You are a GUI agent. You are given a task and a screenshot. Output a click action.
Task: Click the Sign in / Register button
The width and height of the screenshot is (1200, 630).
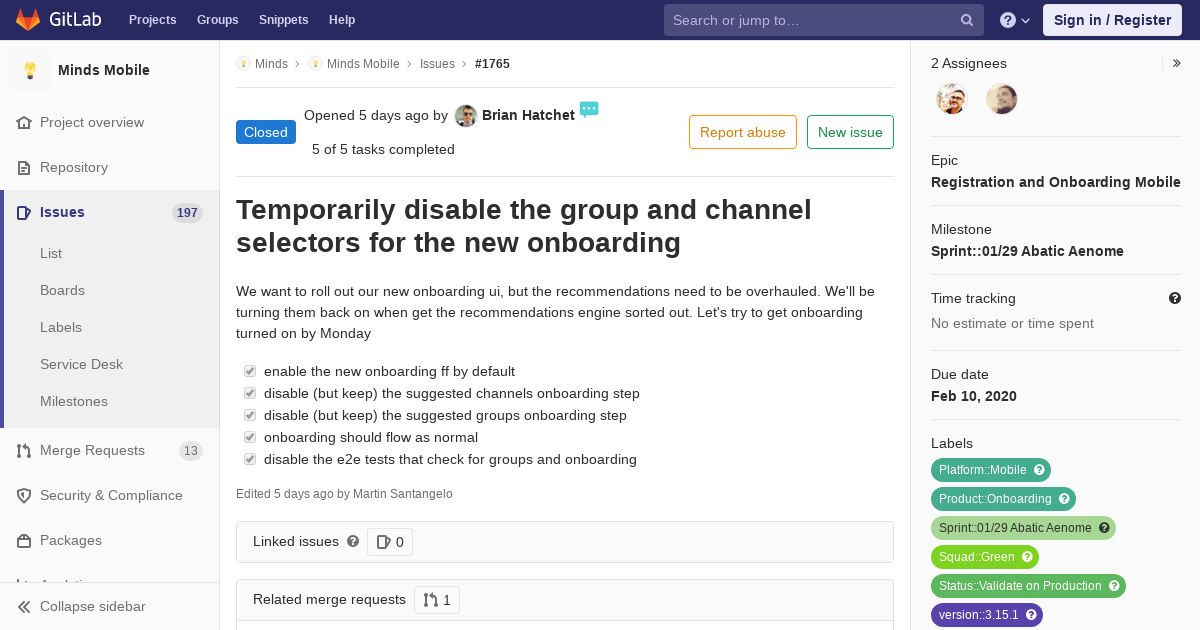click(1112, 20)
